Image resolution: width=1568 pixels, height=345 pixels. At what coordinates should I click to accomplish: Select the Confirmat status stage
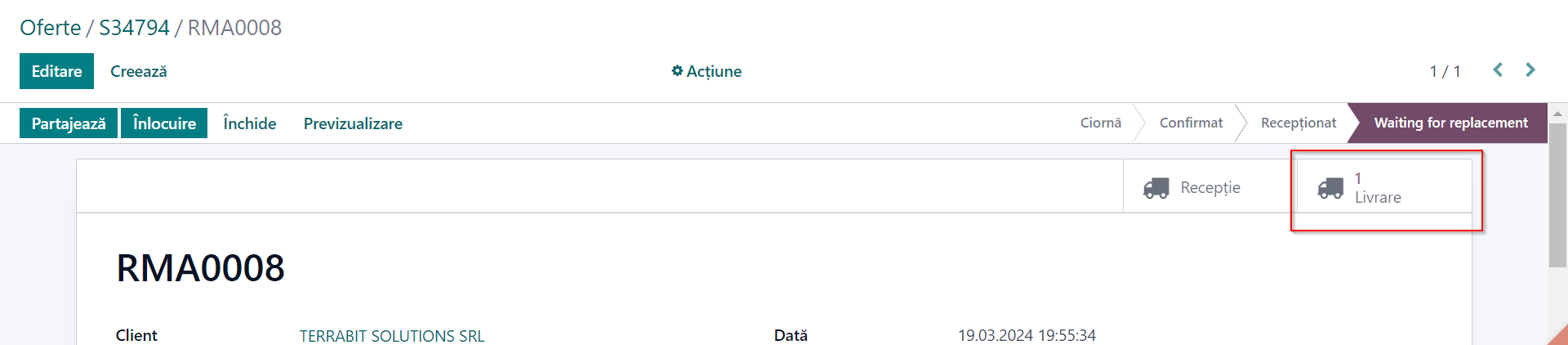[1191, 123]
